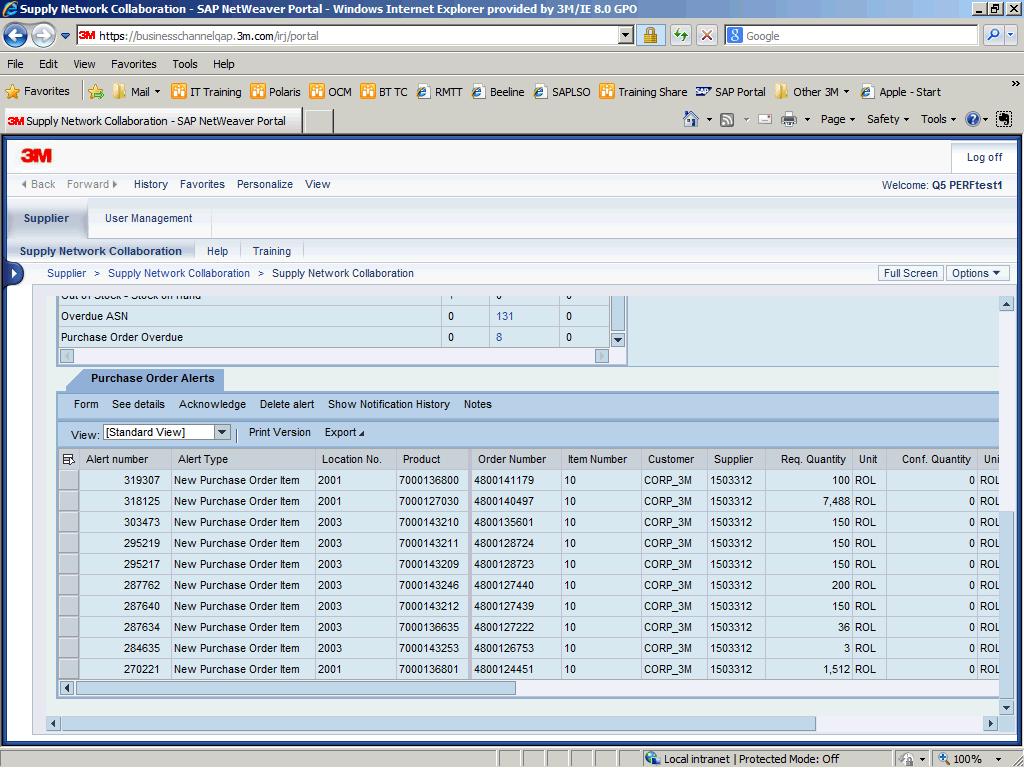
Task: Open the Safety menu in command bar
Action: click(x=888, y=119)
